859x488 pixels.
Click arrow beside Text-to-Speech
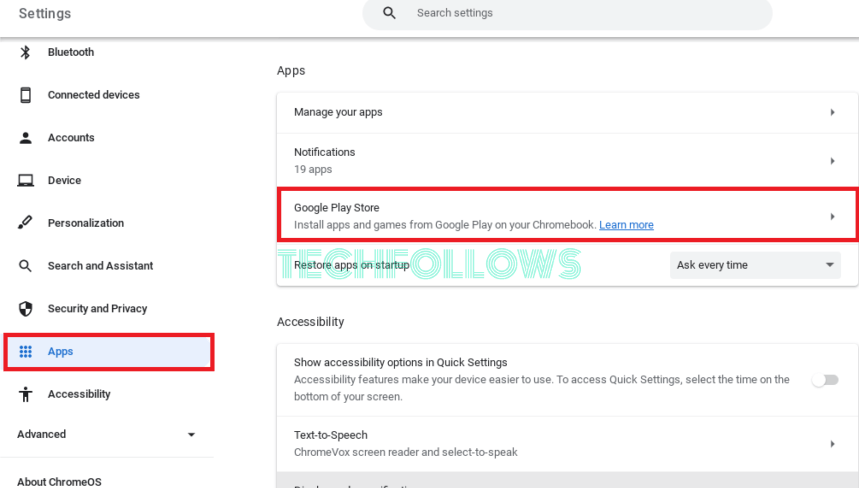(x=832, y=444)
